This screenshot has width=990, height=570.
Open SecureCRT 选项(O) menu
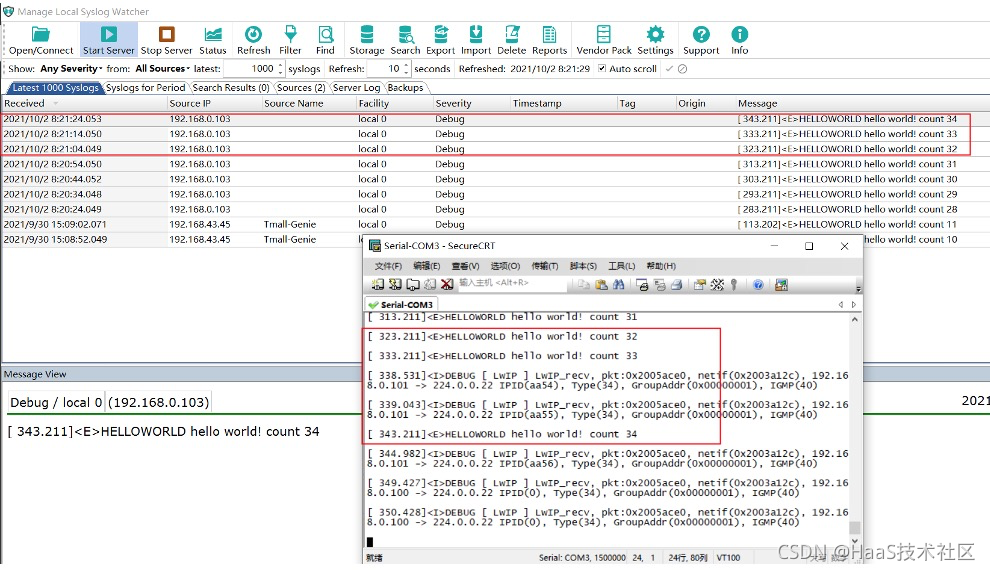(505, 266)
